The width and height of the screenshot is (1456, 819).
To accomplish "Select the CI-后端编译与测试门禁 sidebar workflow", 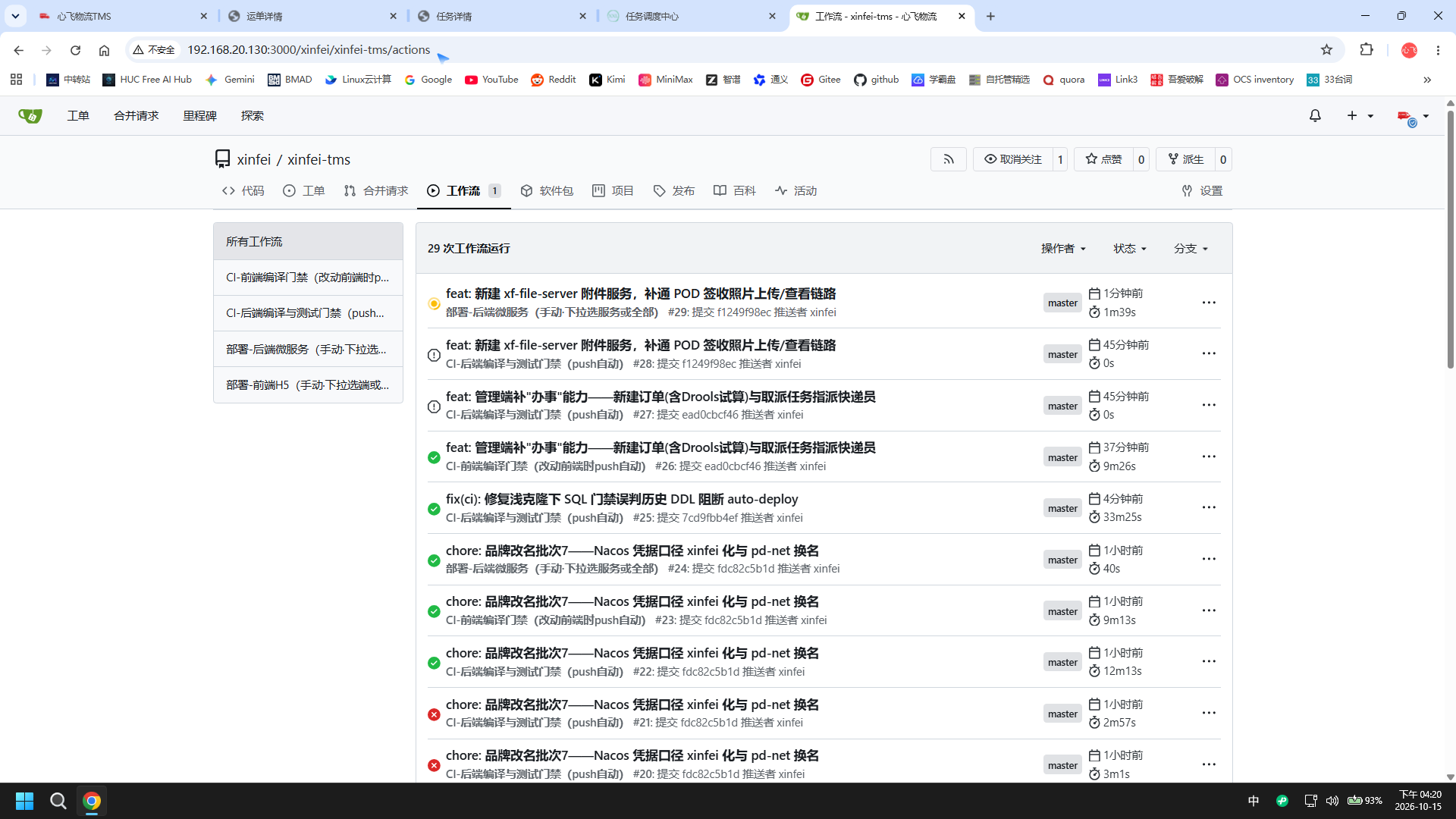I will 308,313.
